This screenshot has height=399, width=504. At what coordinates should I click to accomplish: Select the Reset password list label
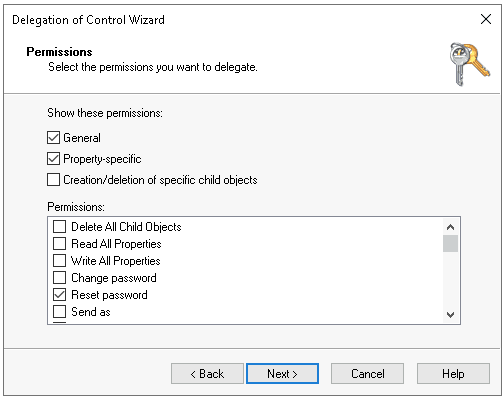(x=109, y=295)
